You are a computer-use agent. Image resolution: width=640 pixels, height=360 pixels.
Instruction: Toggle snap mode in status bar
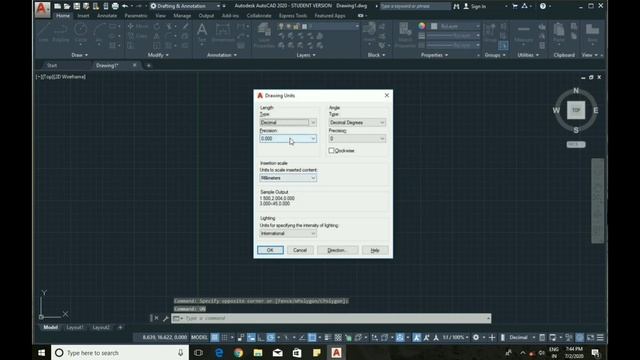224,338
